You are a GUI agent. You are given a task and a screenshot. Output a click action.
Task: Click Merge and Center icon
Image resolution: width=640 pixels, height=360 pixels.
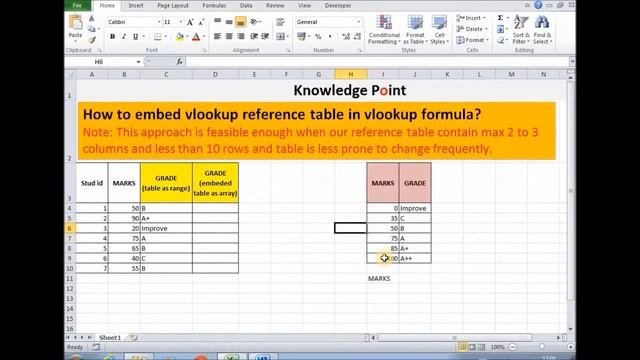click(x=280, y=37)
